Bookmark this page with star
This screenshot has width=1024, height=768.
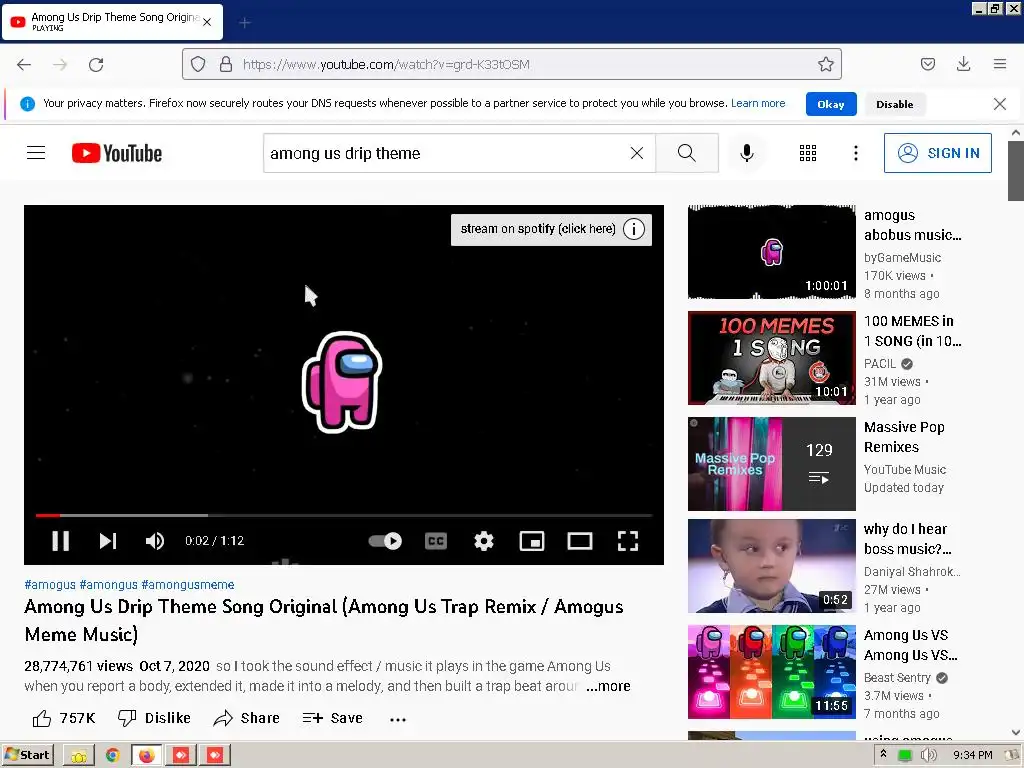tap(825, 64)
